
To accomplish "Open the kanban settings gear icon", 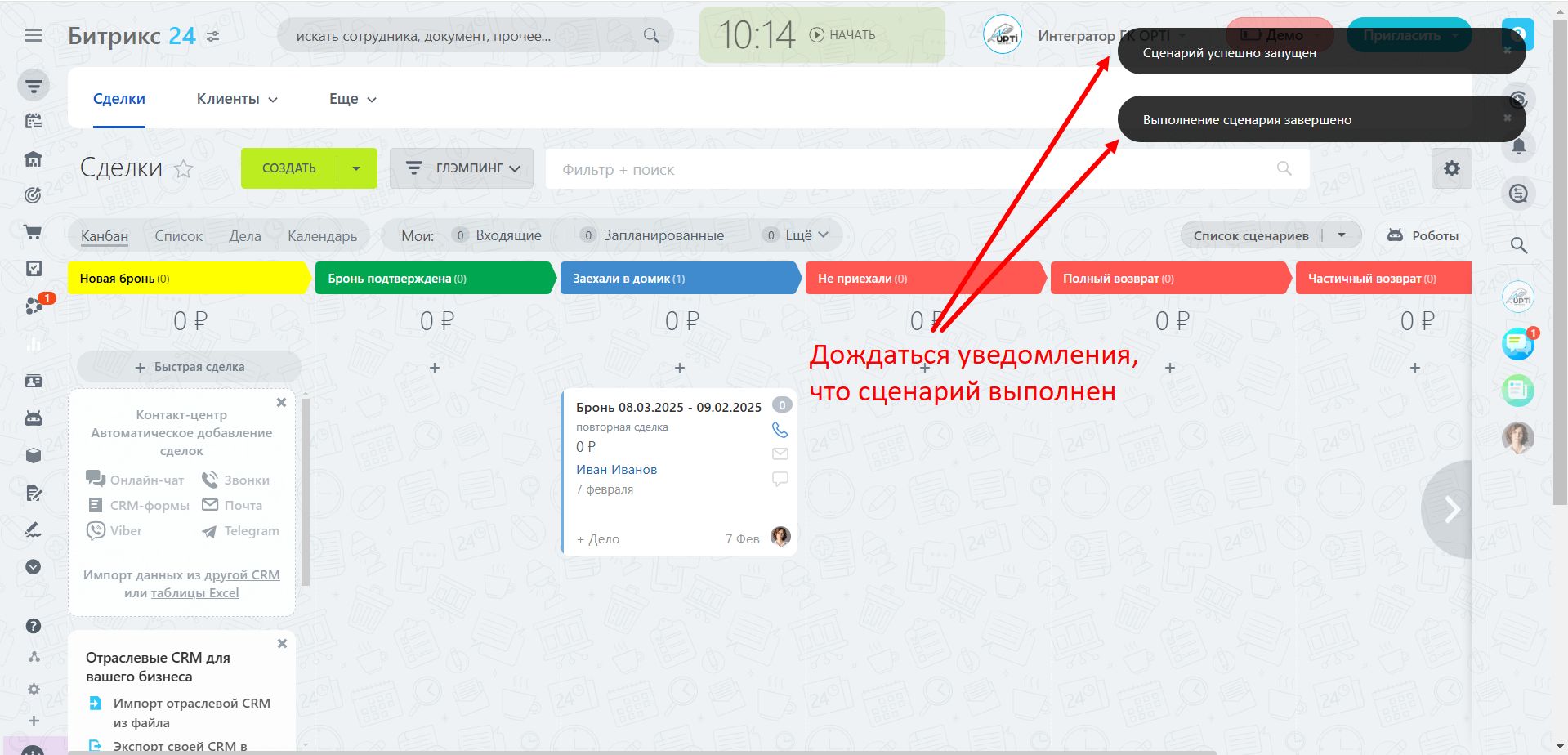I will point(1451,168).
